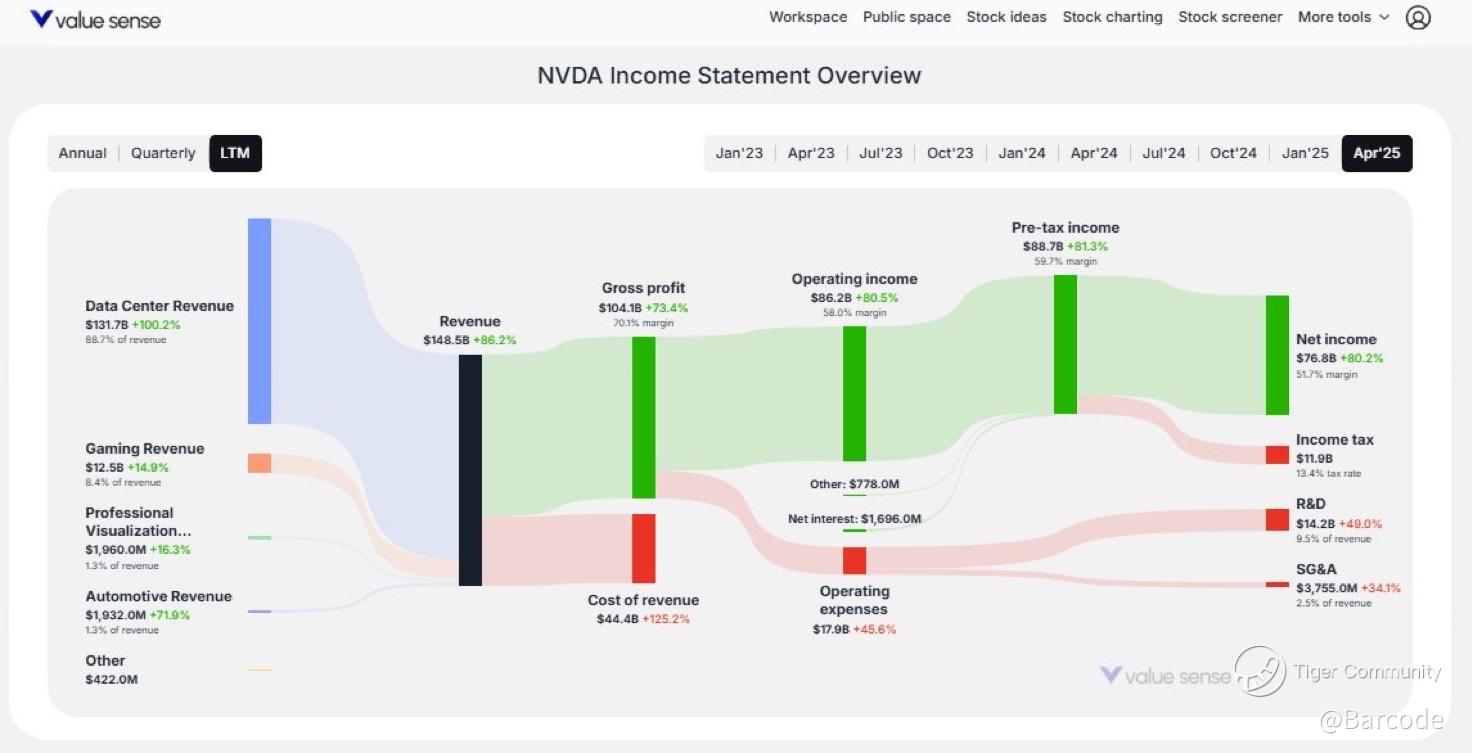The height and width of the screenshot is (753, 1472).
Task: Choose the Jul'23 period tab
Action: tap(881, 153)
